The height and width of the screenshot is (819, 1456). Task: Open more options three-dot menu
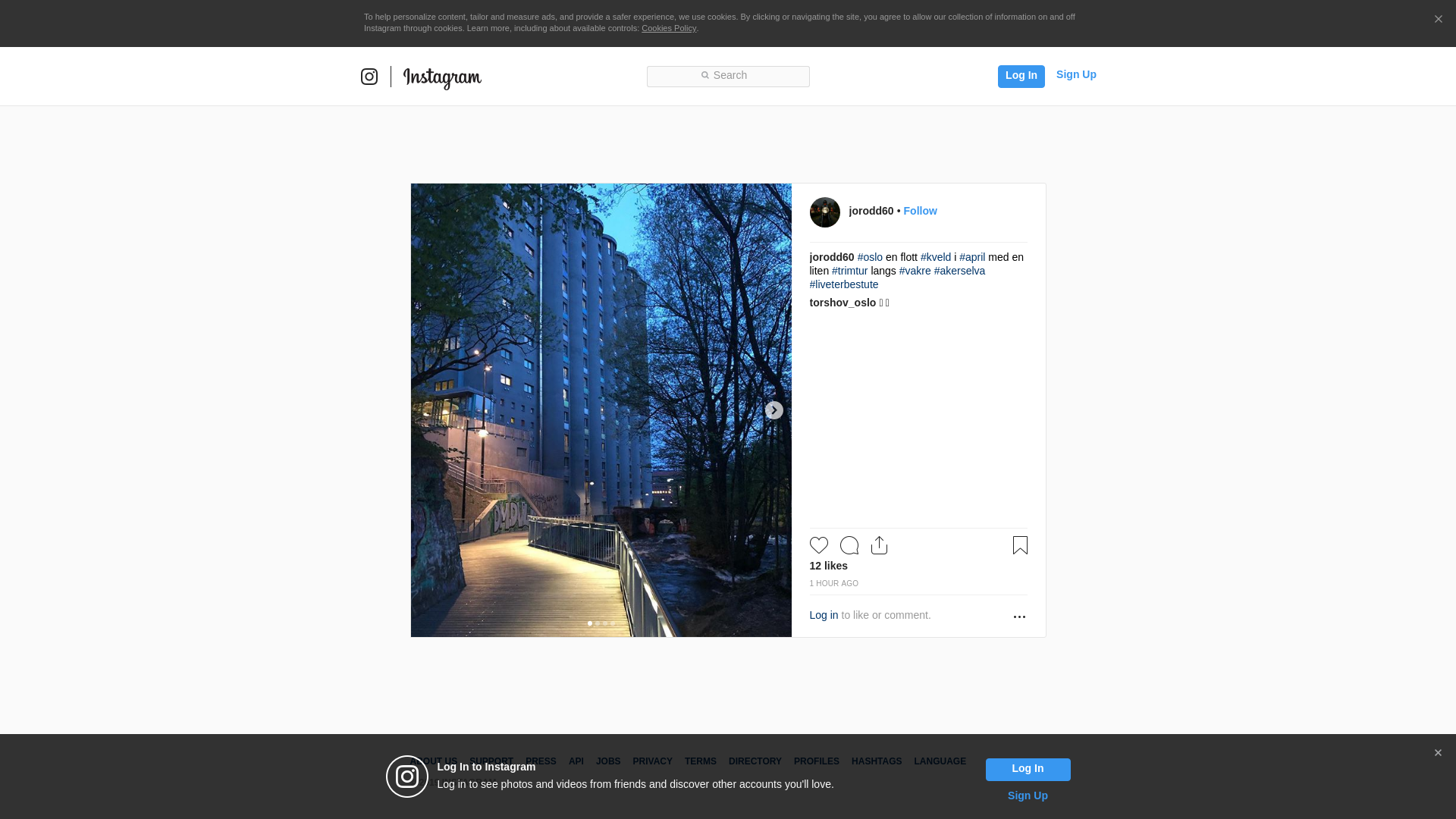tap(1019, 617)
